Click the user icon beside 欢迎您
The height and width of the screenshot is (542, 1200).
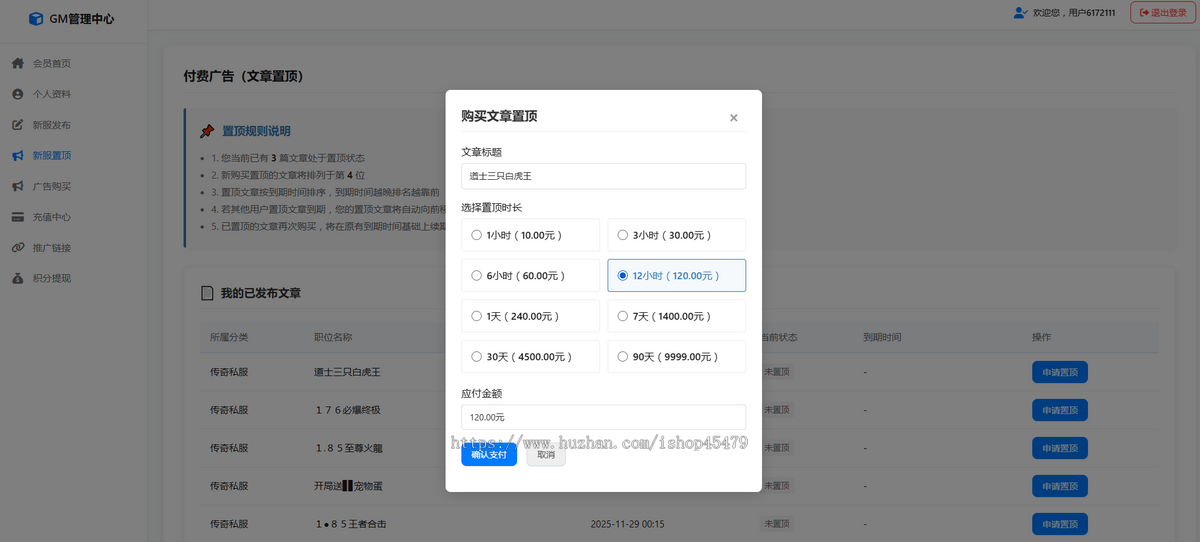tap(1020, 12)
